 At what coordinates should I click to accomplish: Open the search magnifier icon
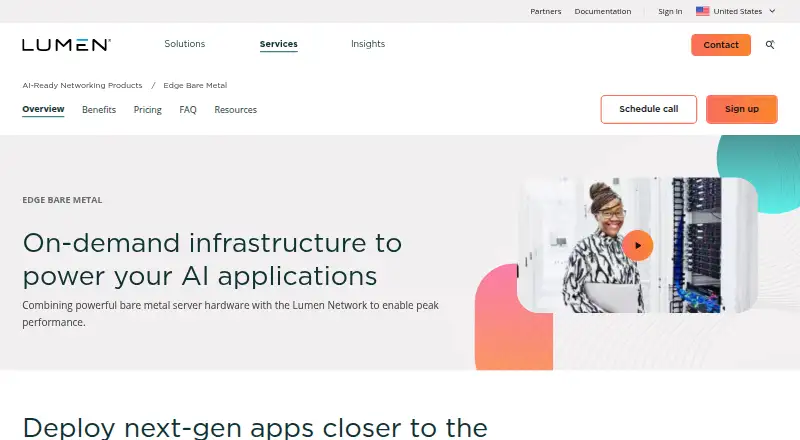click(770, 45)
